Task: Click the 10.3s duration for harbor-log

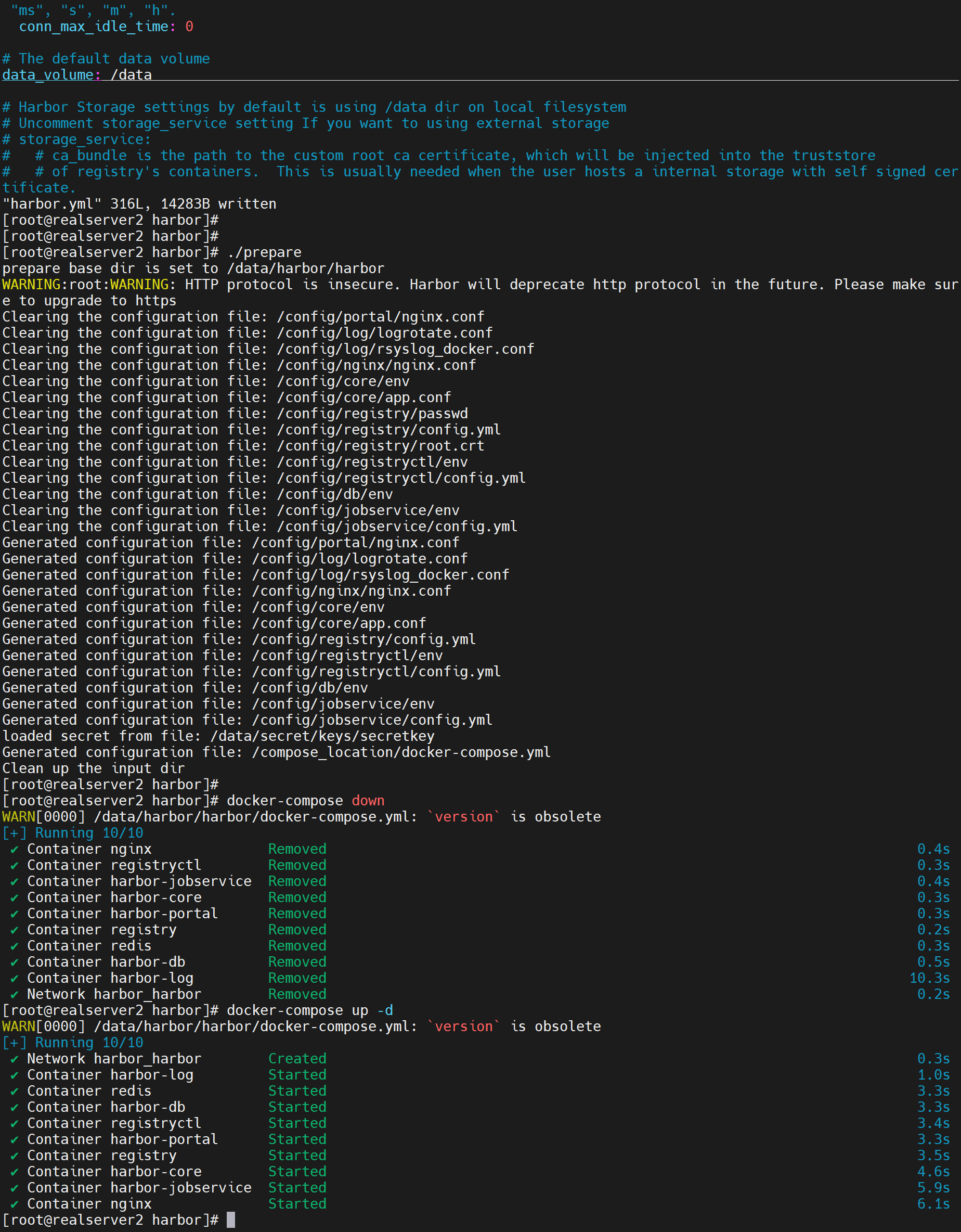Action: coord(929,978)
